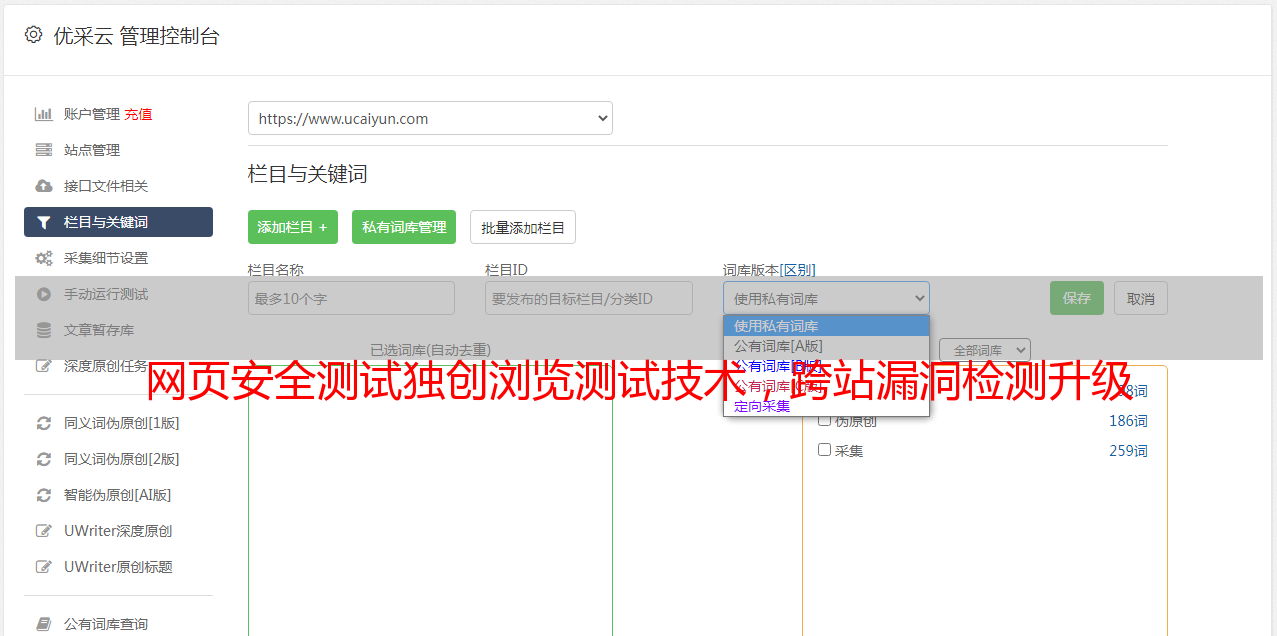This screenshot has width=1277, height=636.
Task: Choose the highlighted 使用私有词库 option in the list
Action: coord(826,326)
